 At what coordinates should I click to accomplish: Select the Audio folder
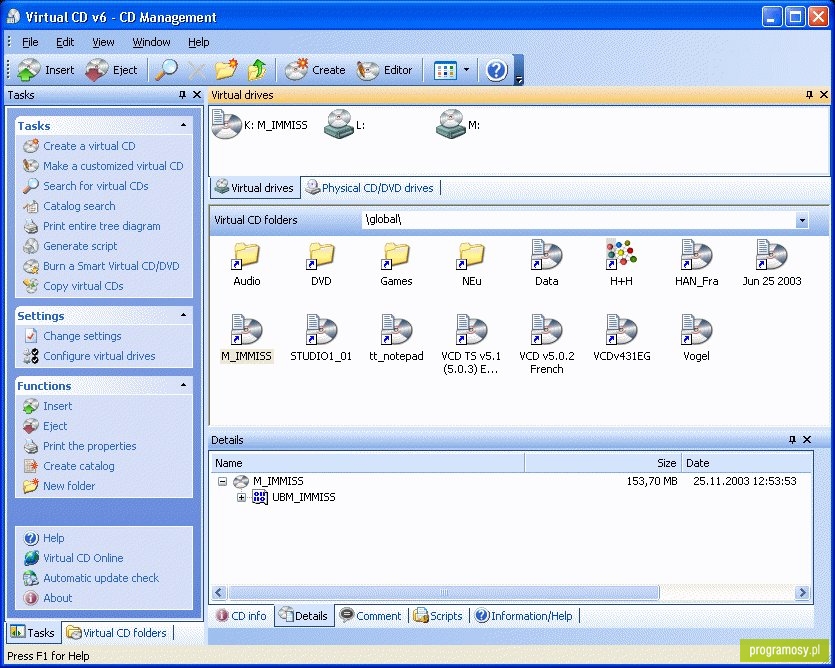point(247,264)
